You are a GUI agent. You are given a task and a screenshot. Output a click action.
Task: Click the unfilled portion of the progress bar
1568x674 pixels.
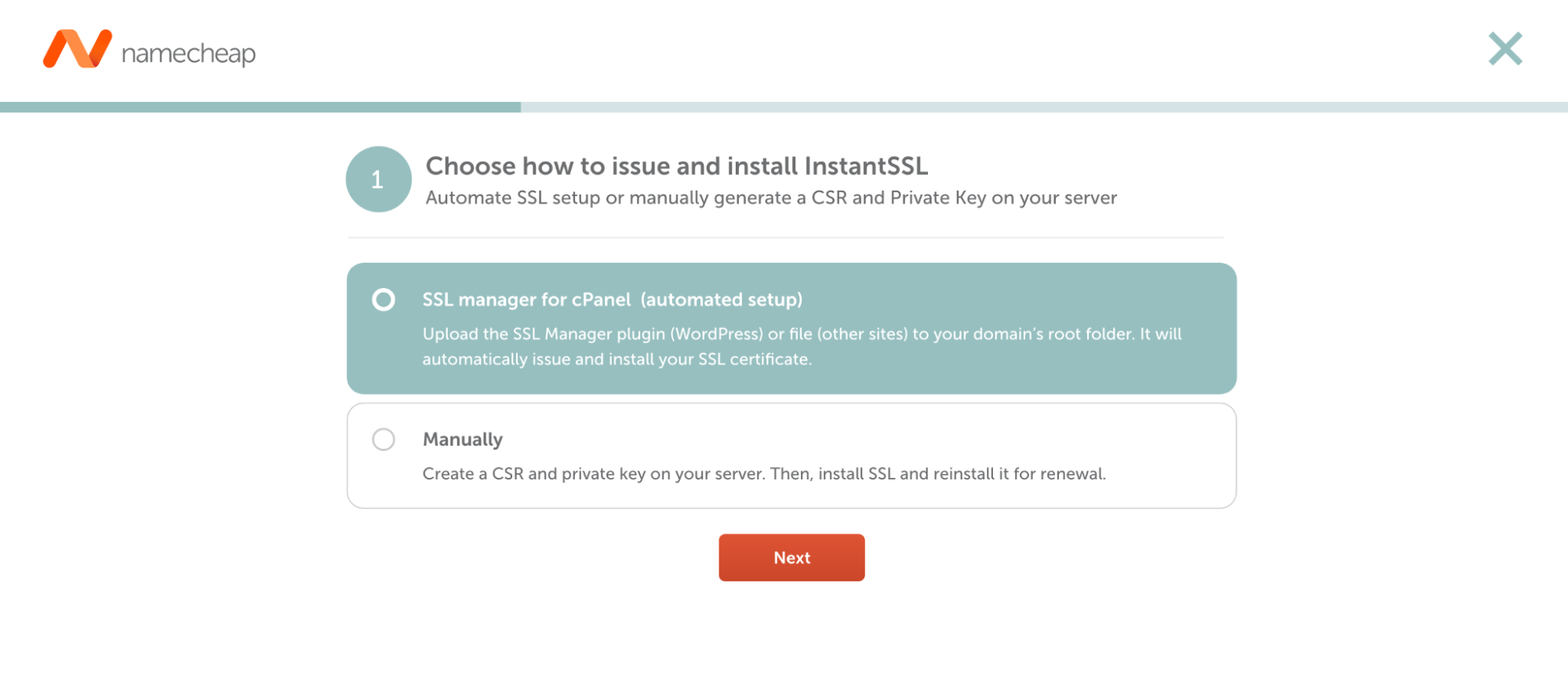pos(1044,107)
